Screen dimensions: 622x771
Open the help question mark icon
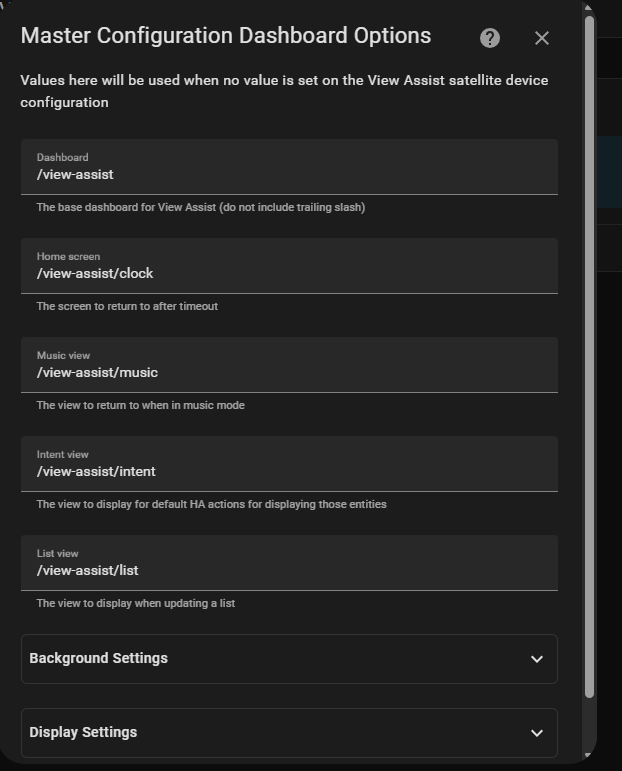(490, 38)
